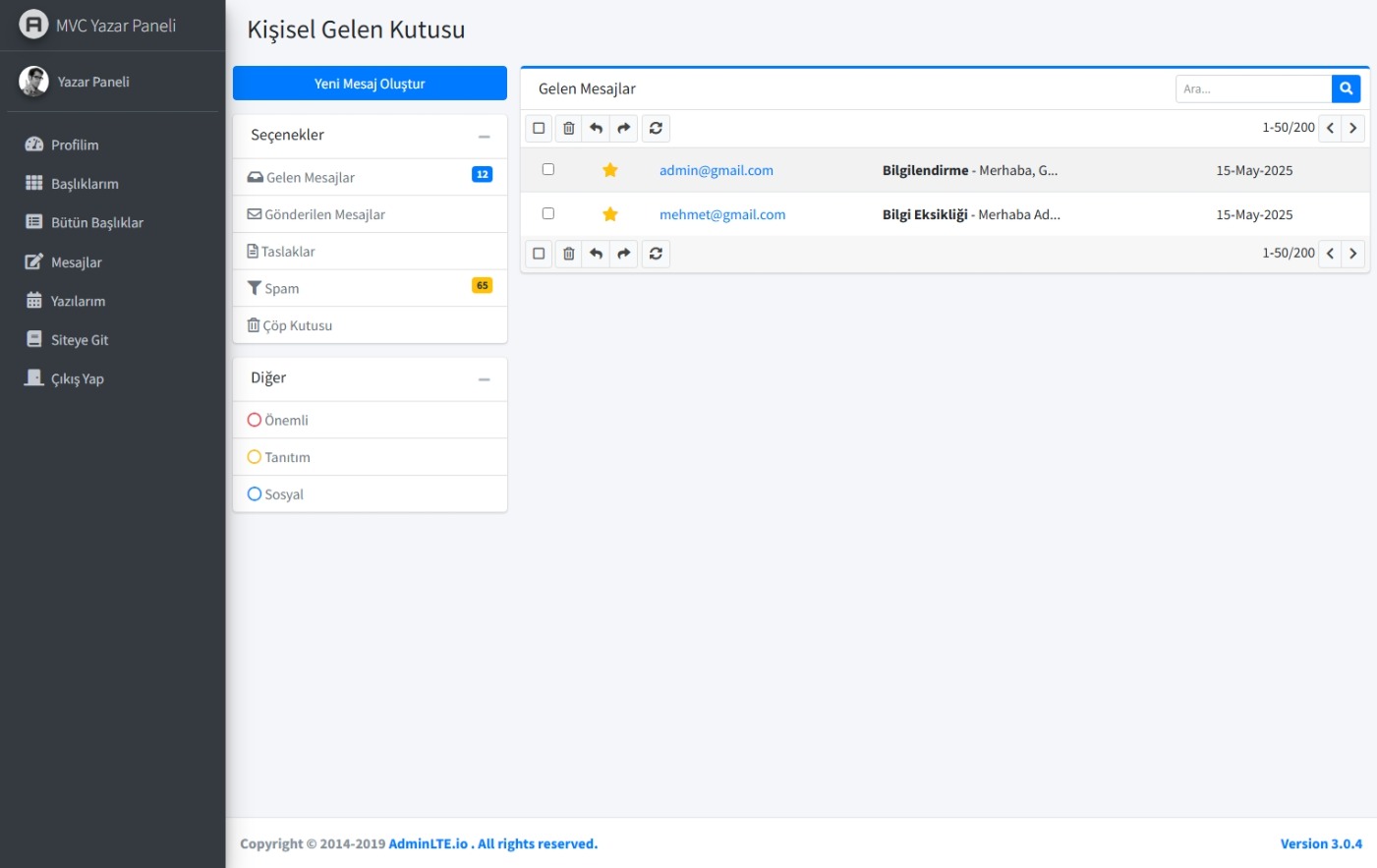The image size is (1377, 868).
Task: Open the AdminLTE.io footer link
Action: tap(428, 843)
